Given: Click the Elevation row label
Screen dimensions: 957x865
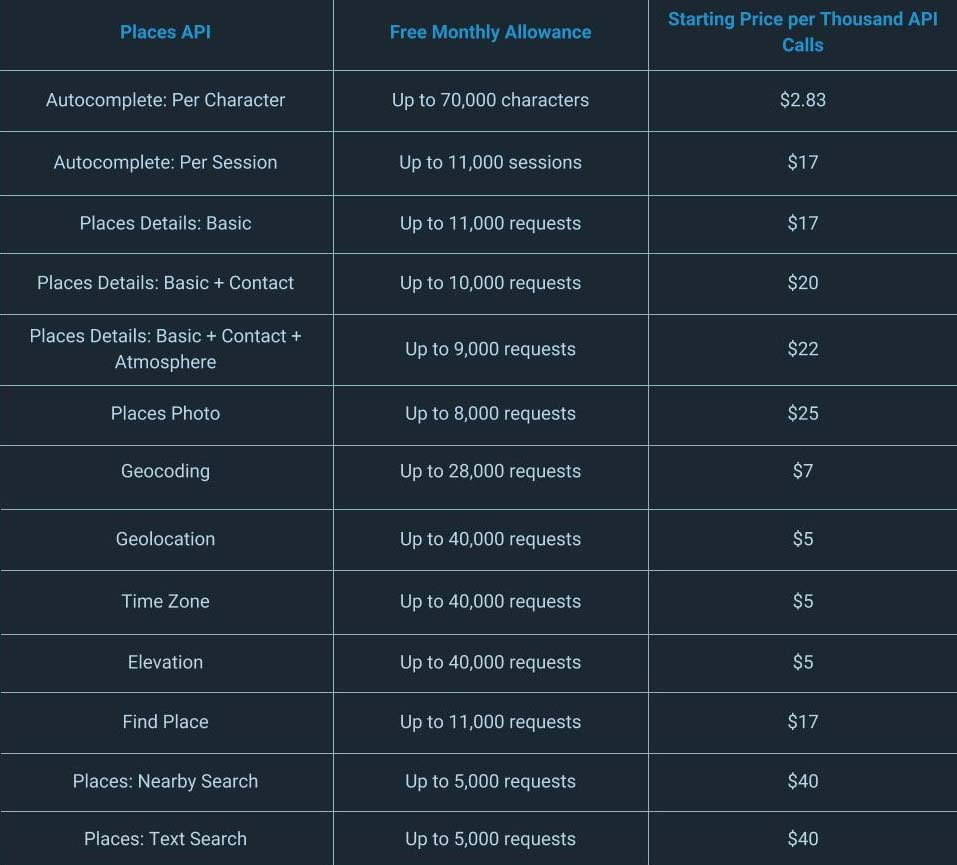Looking at the screenshot, I should coord(165,662).
